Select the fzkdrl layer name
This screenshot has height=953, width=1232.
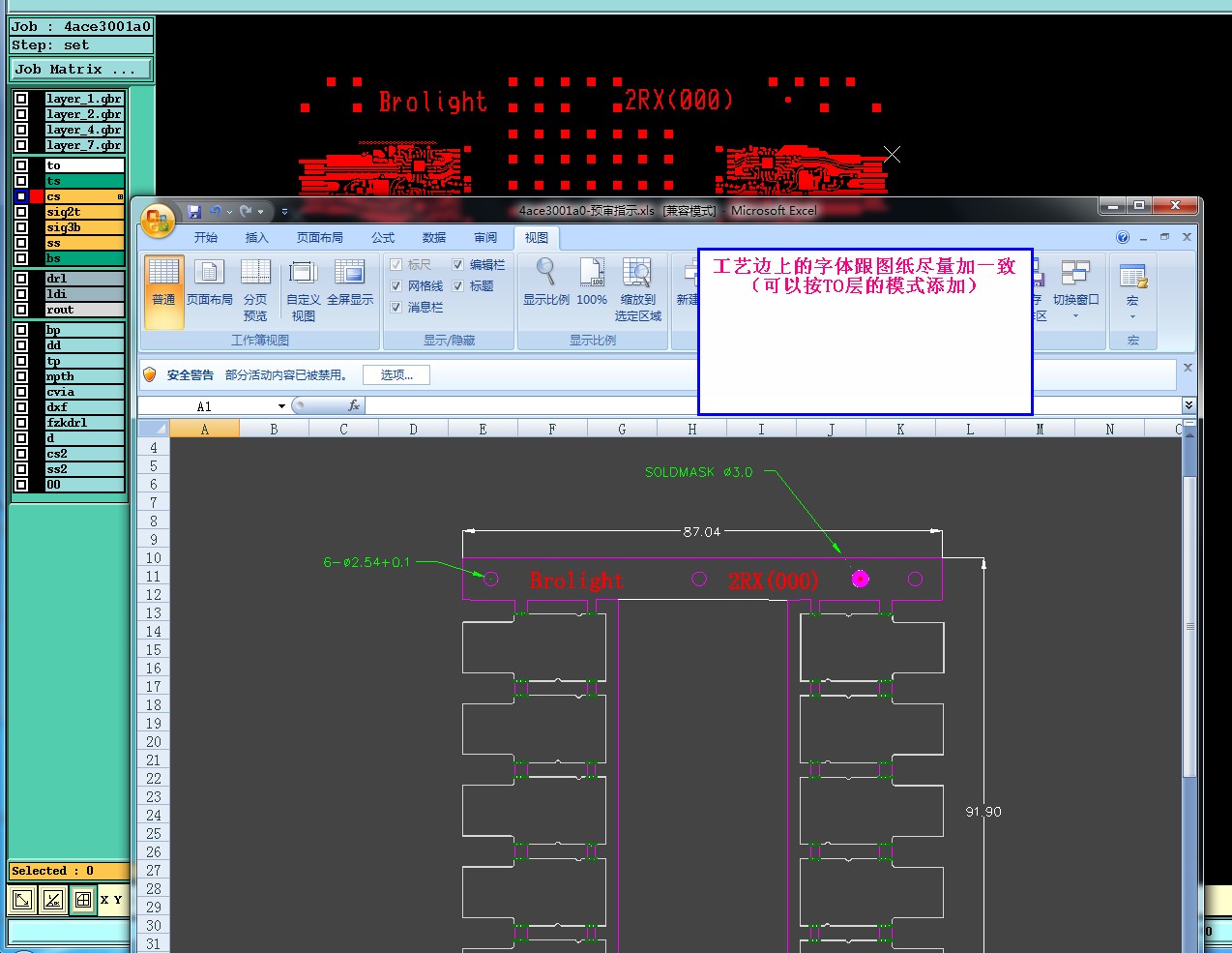(85, 423)
